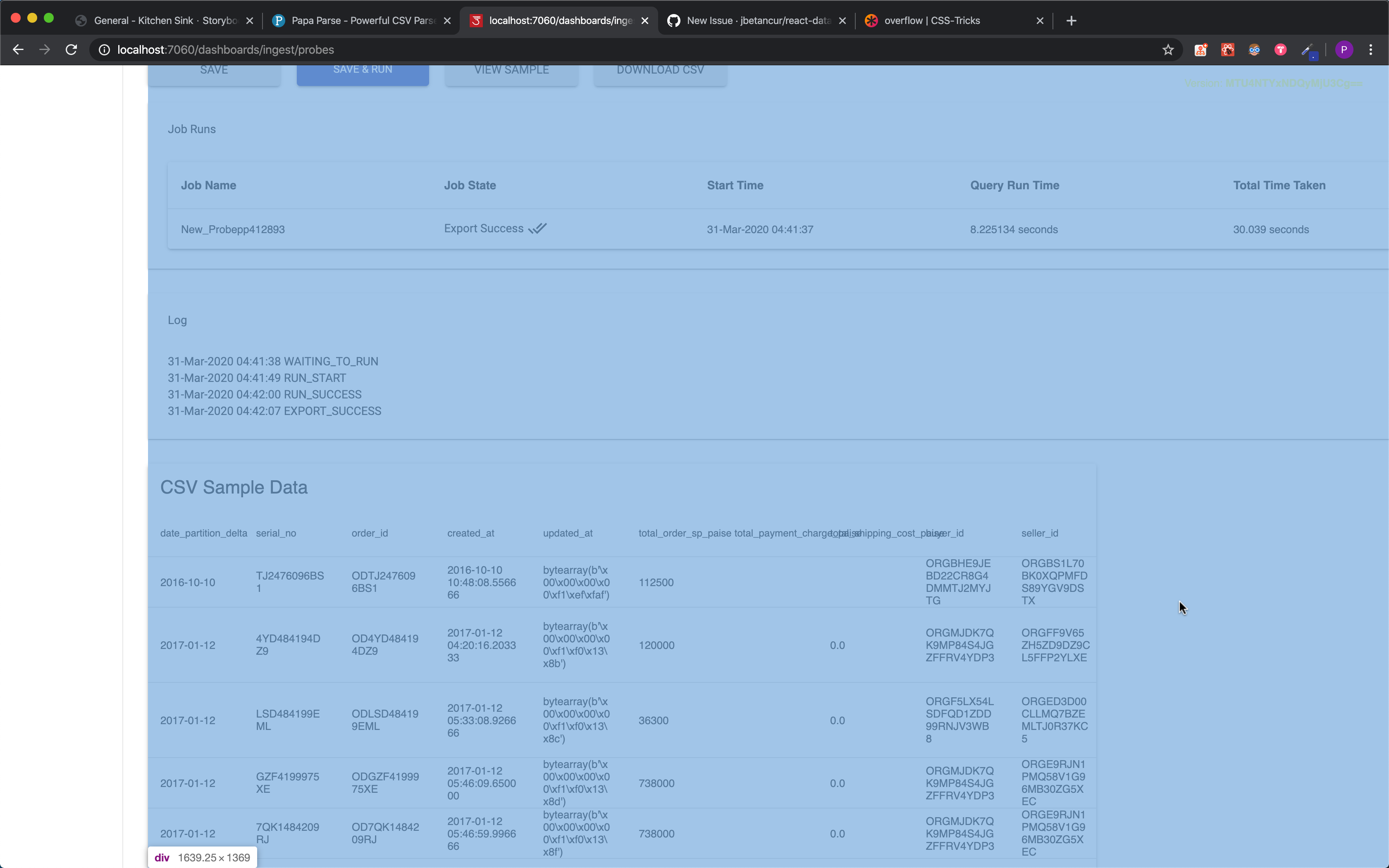Viewport: 1389px width, 868px height.
Task: Click the 8.225134 seconds cell
Action: click(1014, 230)
